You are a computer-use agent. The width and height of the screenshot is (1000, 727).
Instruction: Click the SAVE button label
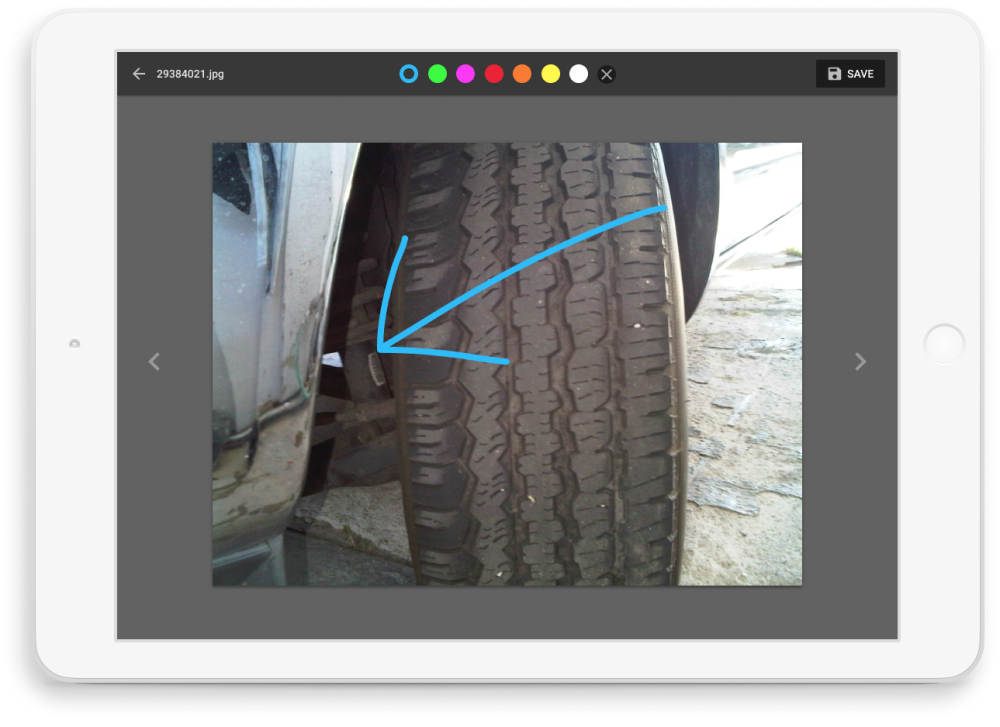[860, 74]
